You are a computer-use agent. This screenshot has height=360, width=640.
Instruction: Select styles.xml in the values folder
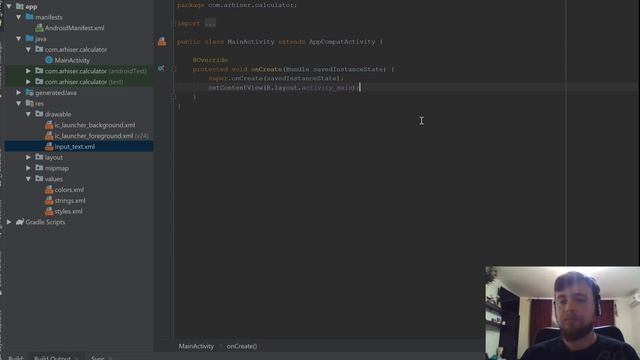tap(69, 211)
